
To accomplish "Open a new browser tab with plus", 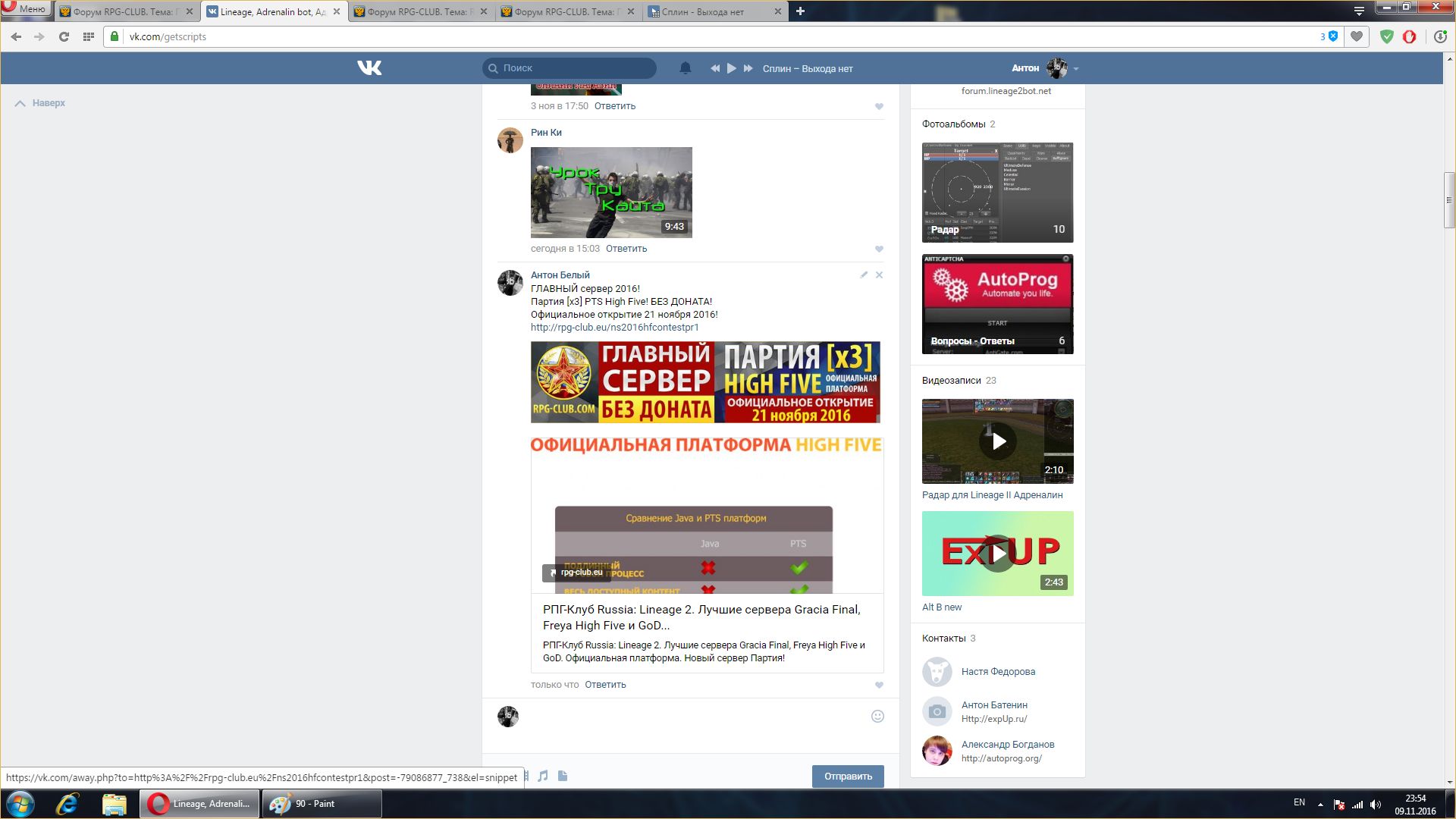I will pyautogui.click(x=800, y=11).
